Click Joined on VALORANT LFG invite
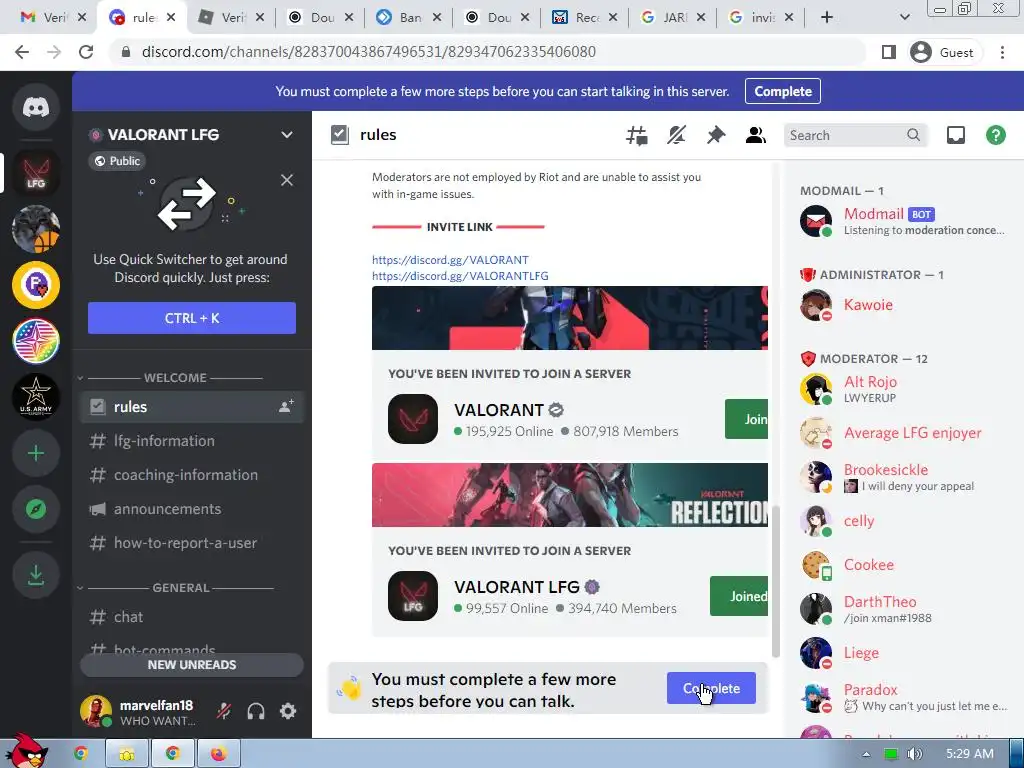Viewport: 1024px width, 768px height. (739, 596)
